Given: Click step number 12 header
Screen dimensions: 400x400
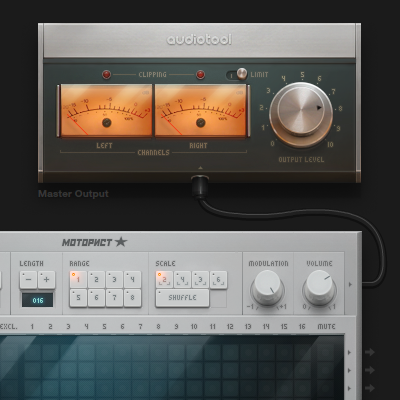Looking at the screenshot, I should [x=230, y=326].
